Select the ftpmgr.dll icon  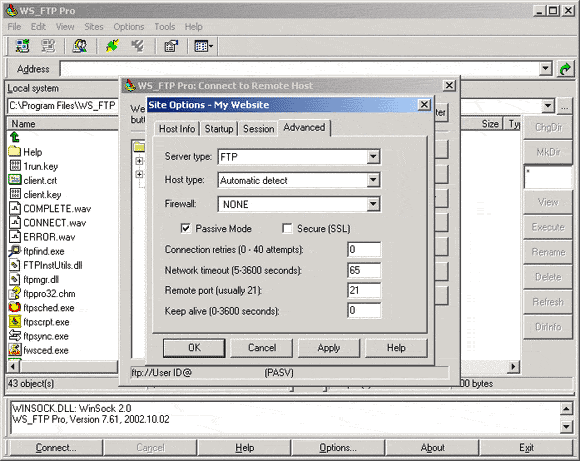(15, 279)
